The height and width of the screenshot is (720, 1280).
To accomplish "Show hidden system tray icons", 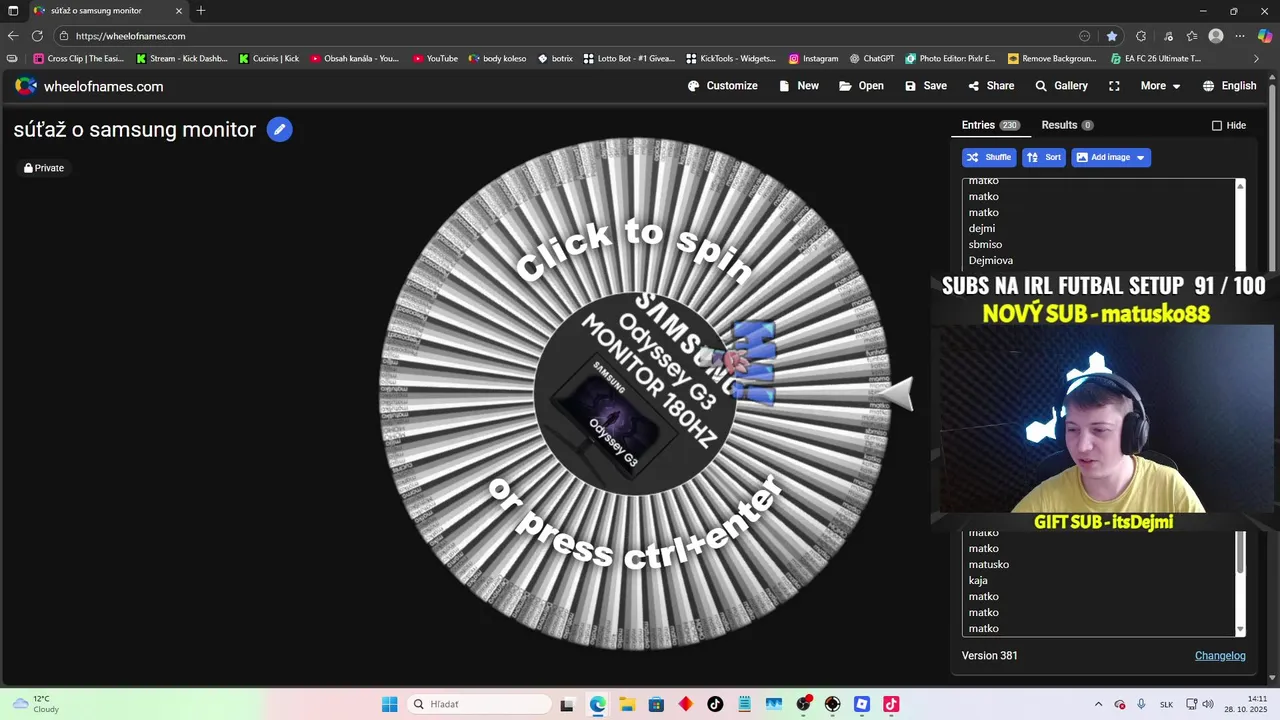I will (1098, 704).
